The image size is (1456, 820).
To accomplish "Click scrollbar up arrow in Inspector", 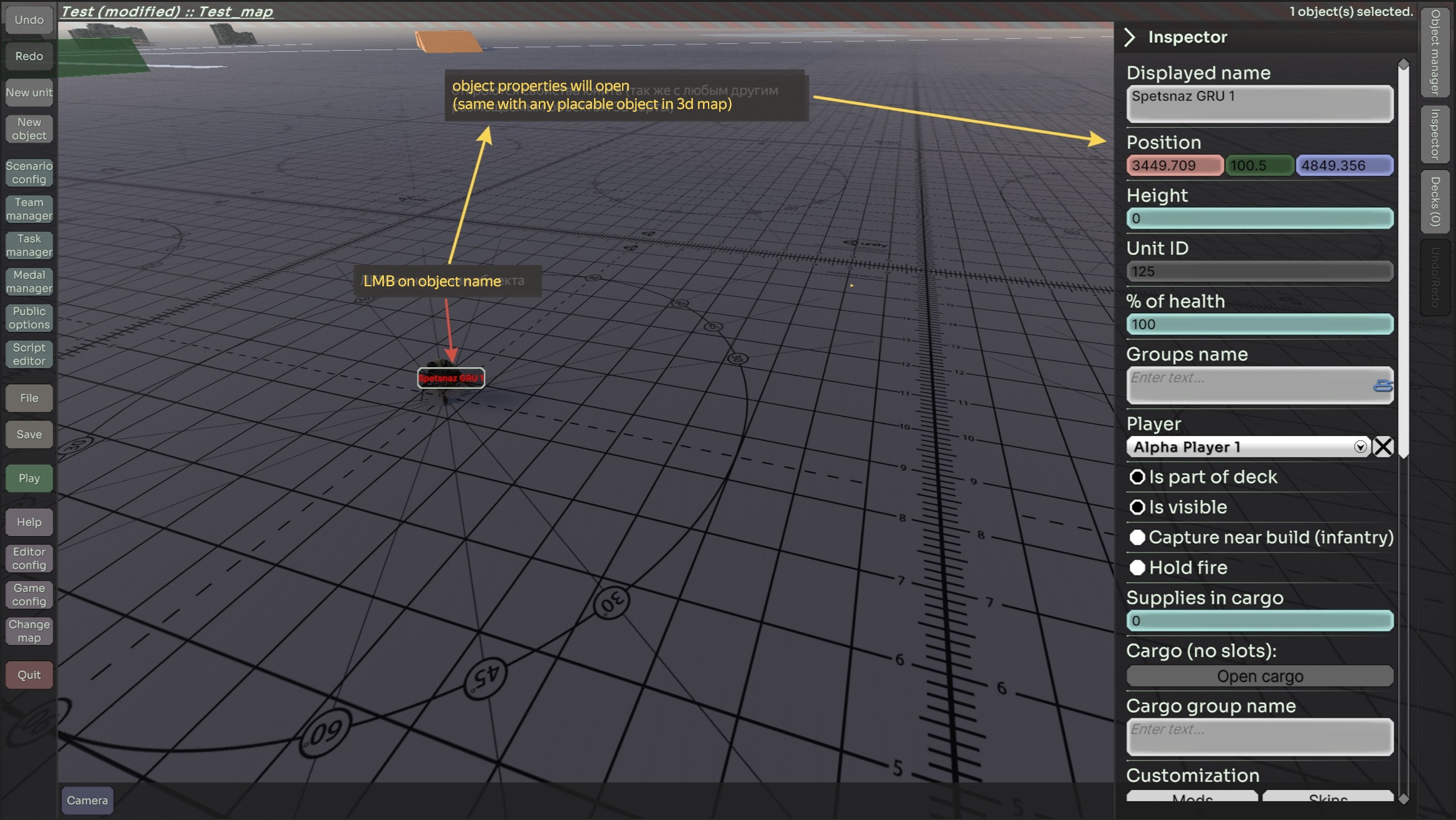I will click(1403, 65).
